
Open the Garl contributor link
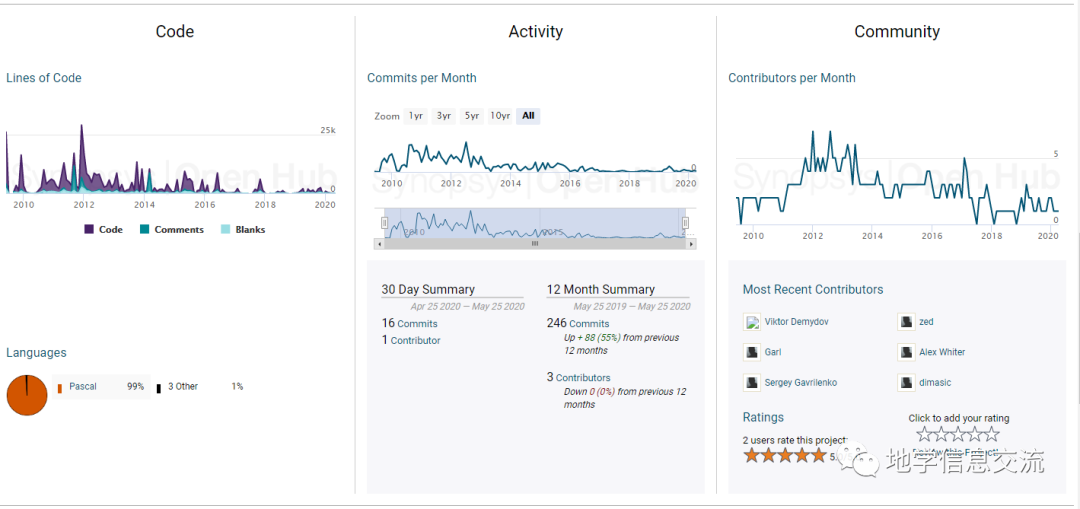pyautogui.click(x=773, y=352)
